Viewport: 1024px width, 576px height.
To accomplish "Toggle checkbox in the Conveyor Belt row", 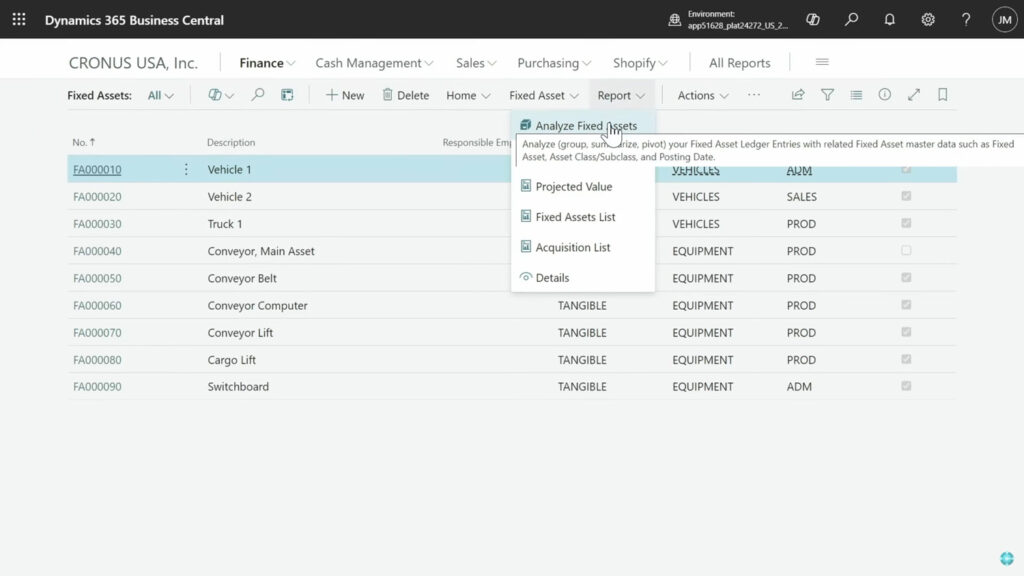I will (906, 278).
